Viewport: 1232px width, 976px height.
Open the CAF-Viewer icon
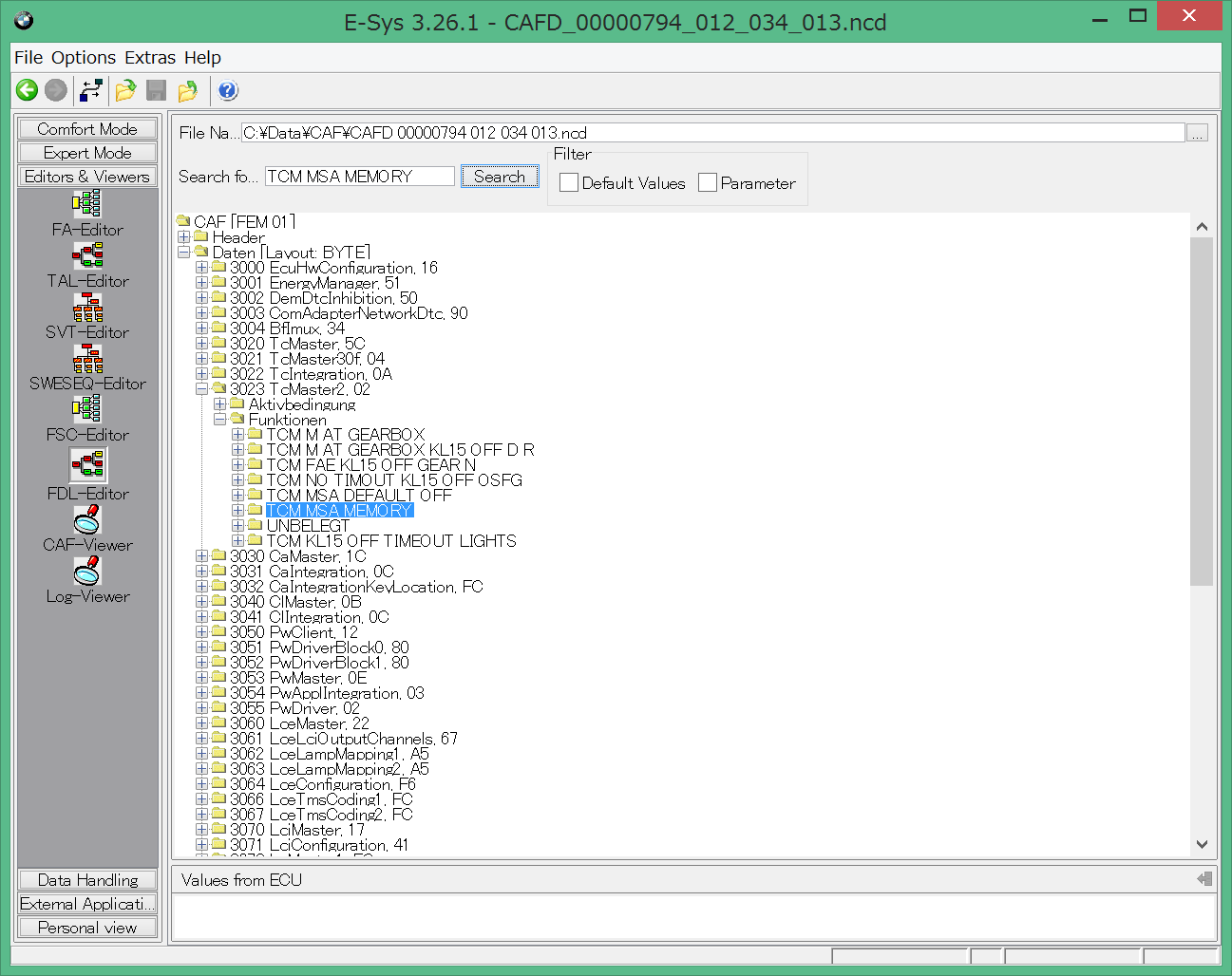pos(87,519)
